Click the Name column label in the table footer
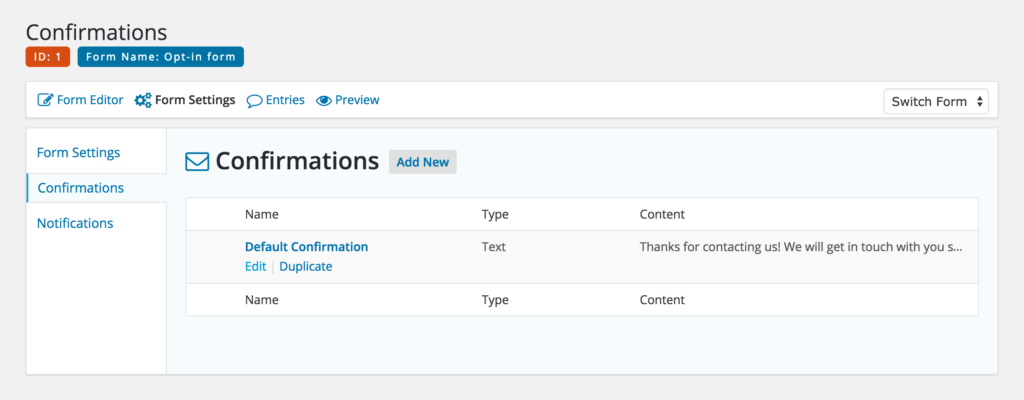This screenshot has width=1024, height=400. coord(261,300)
